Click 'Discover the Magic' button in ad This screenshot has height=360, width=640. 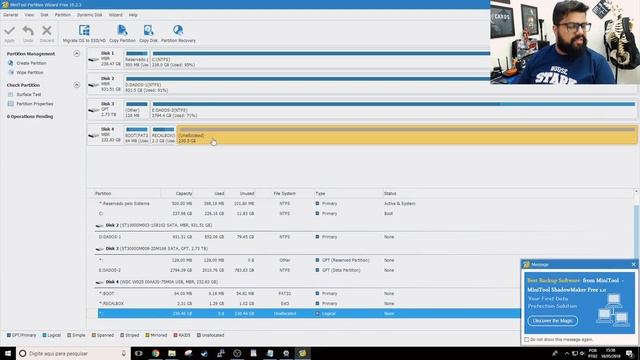[x=553, y=321]
